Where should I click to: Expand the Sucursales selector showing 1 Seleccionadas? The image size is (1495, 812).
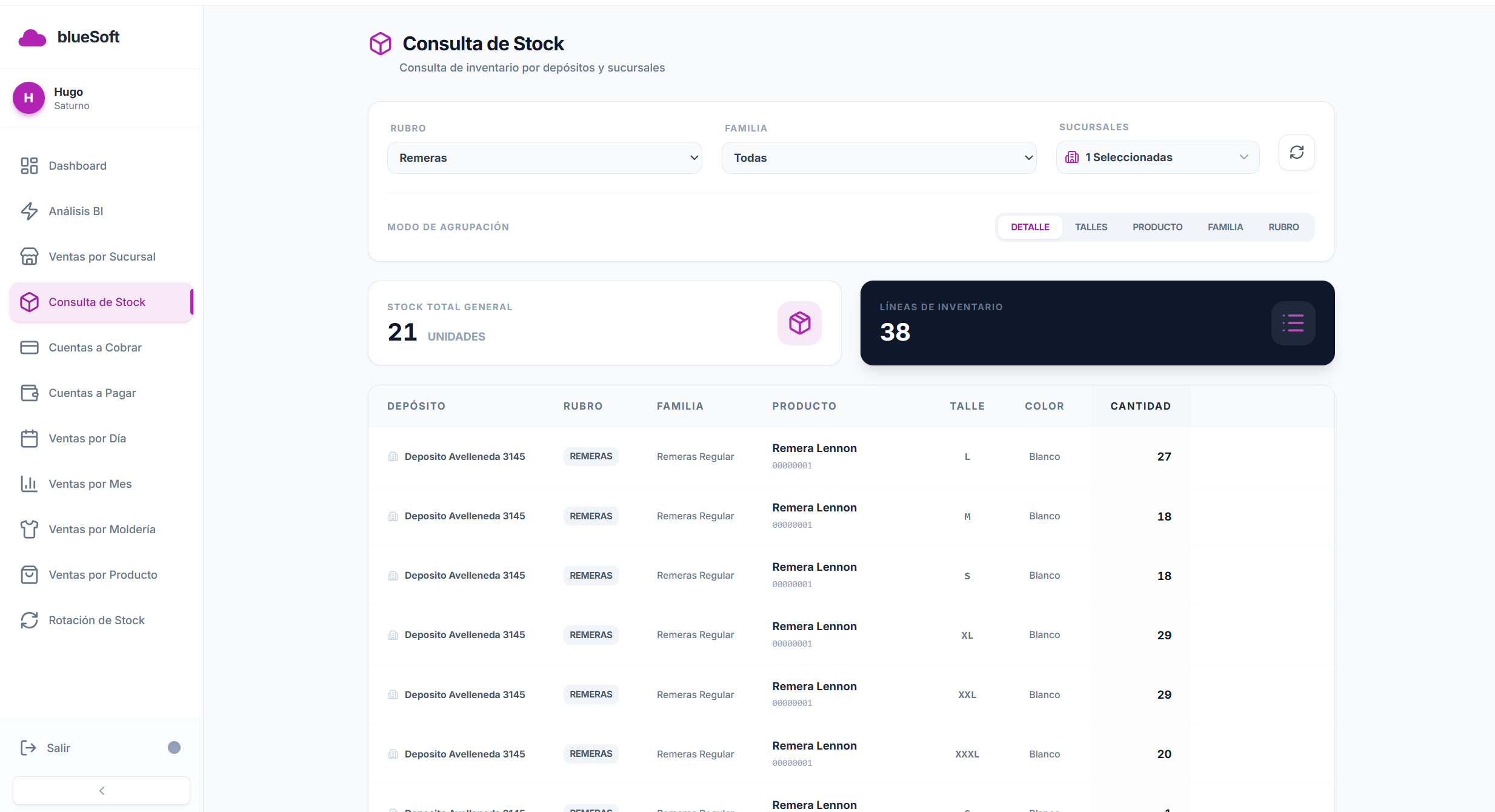click(x=1156, y=157)
